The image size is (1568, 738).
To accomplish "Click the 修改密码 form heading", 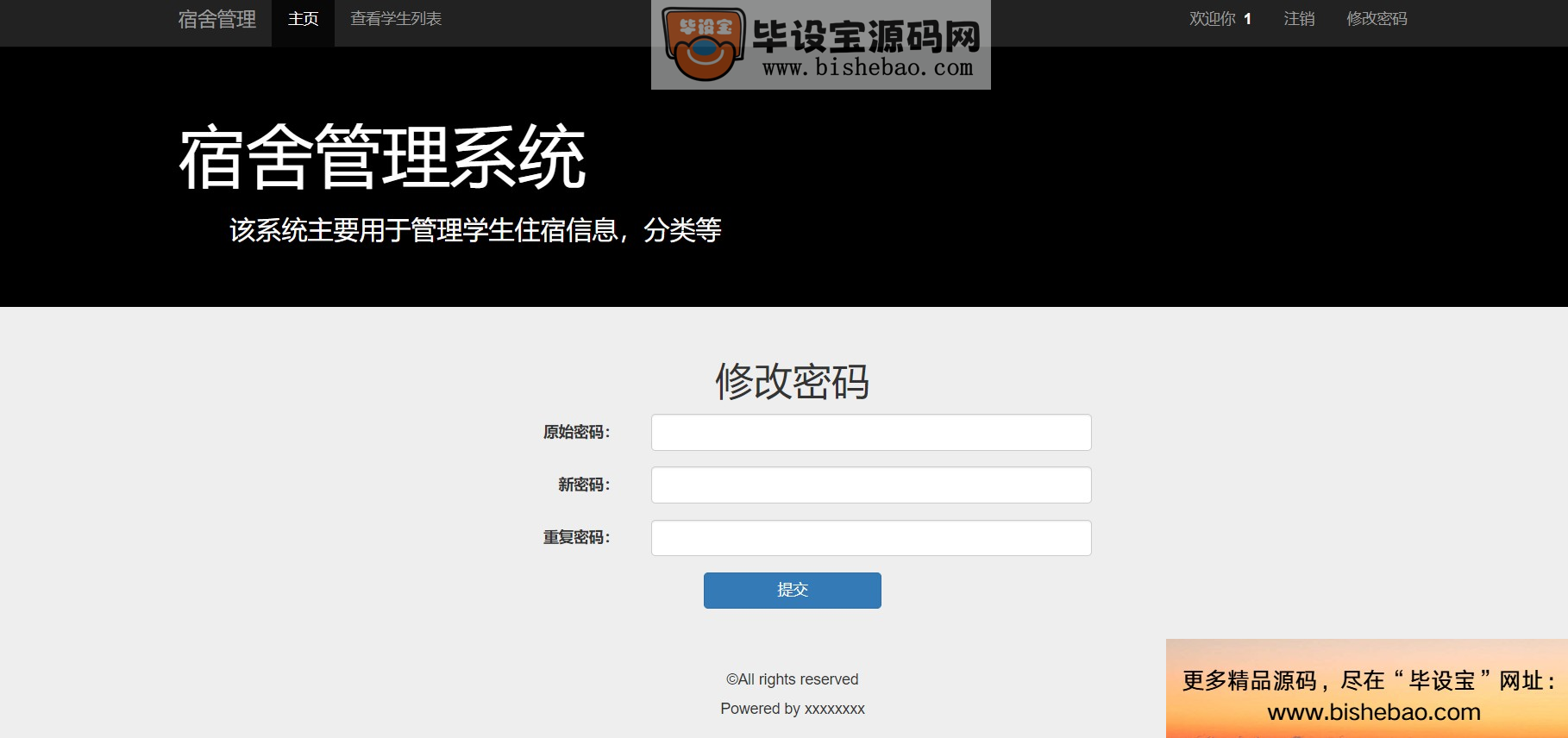I will click(x=792, y=381).
